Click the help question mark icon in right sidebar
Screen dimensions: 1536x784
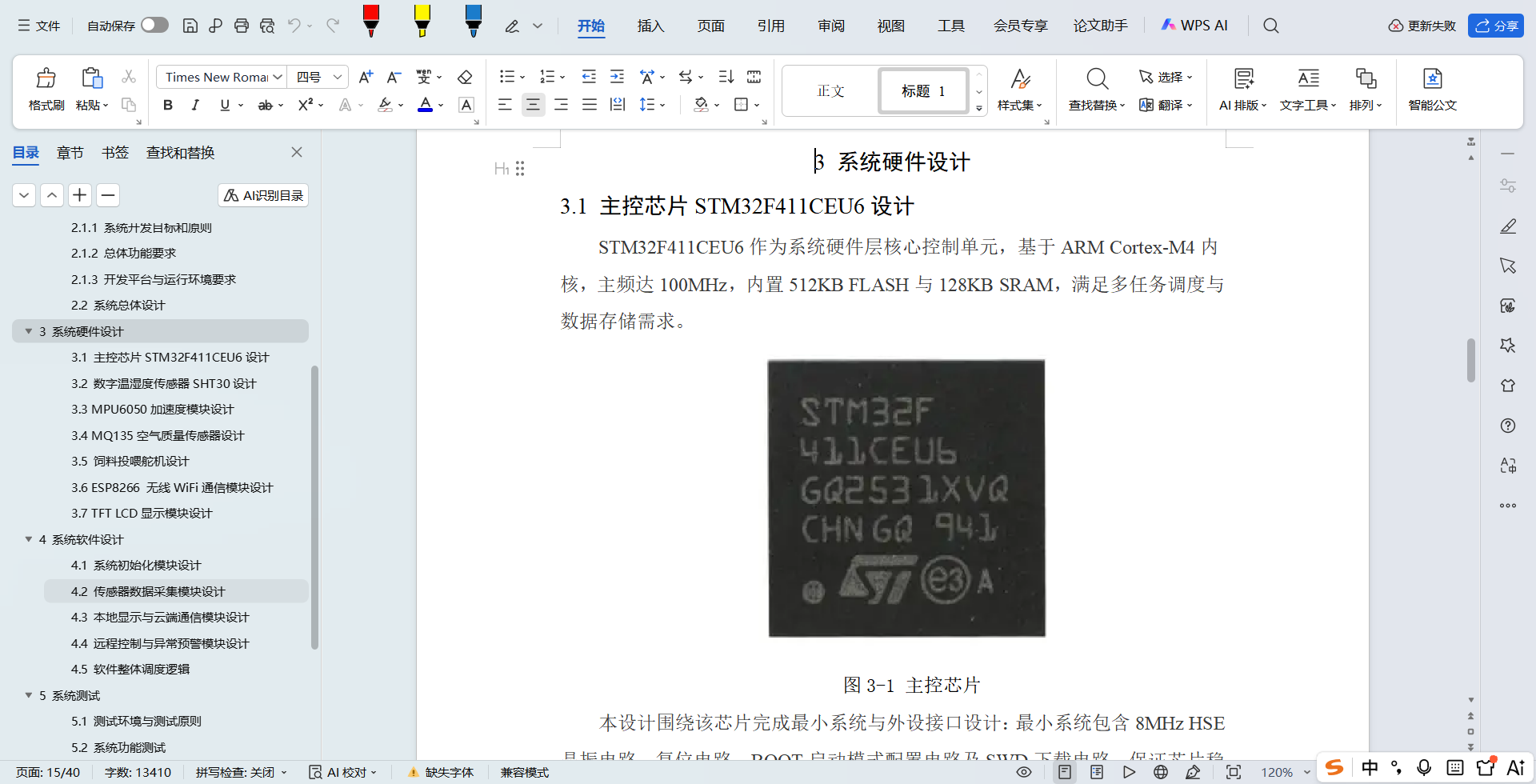pyautogui.click(x=1508, y=426)
